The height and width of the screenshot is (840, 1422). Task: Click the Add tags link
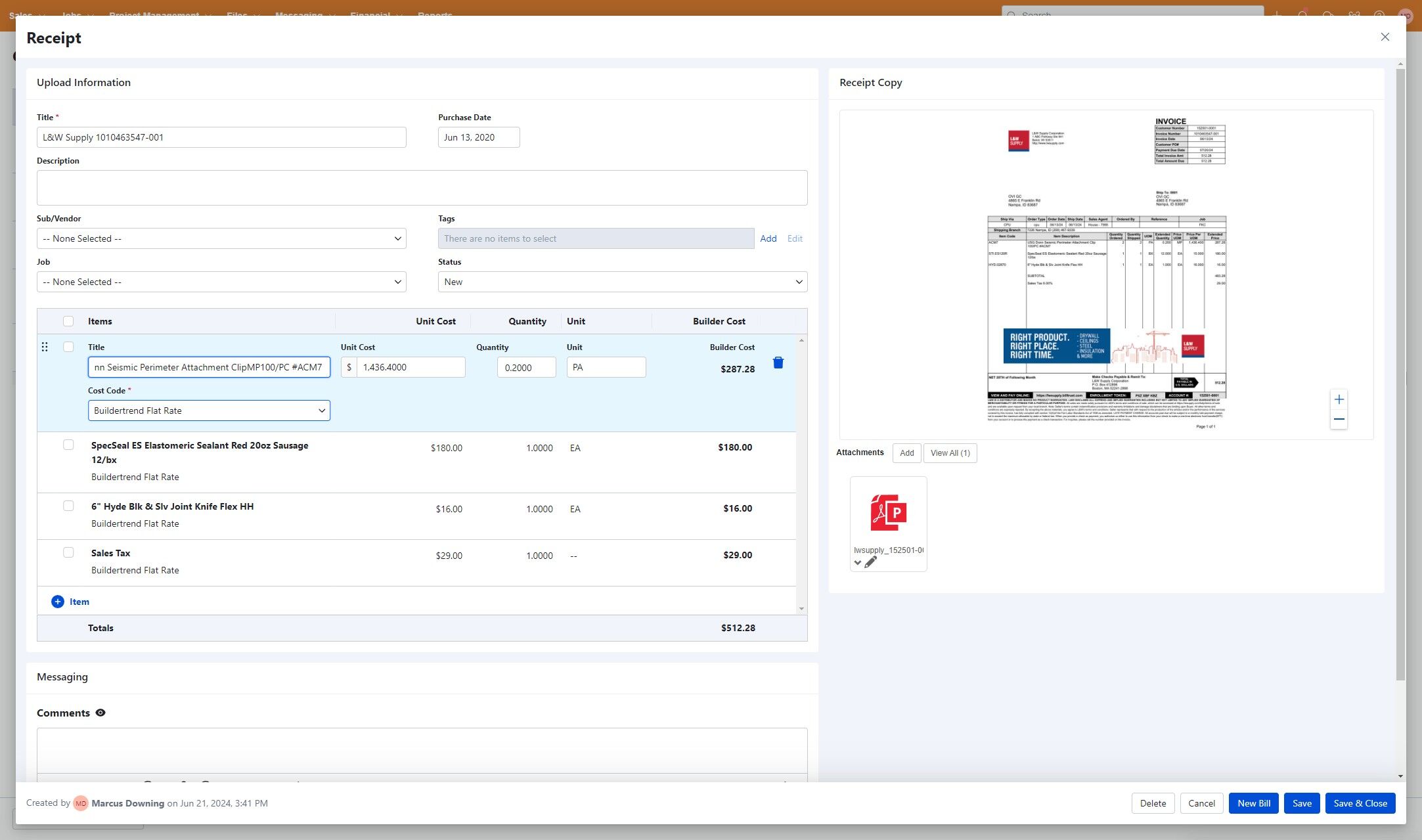tap(768, 238)
